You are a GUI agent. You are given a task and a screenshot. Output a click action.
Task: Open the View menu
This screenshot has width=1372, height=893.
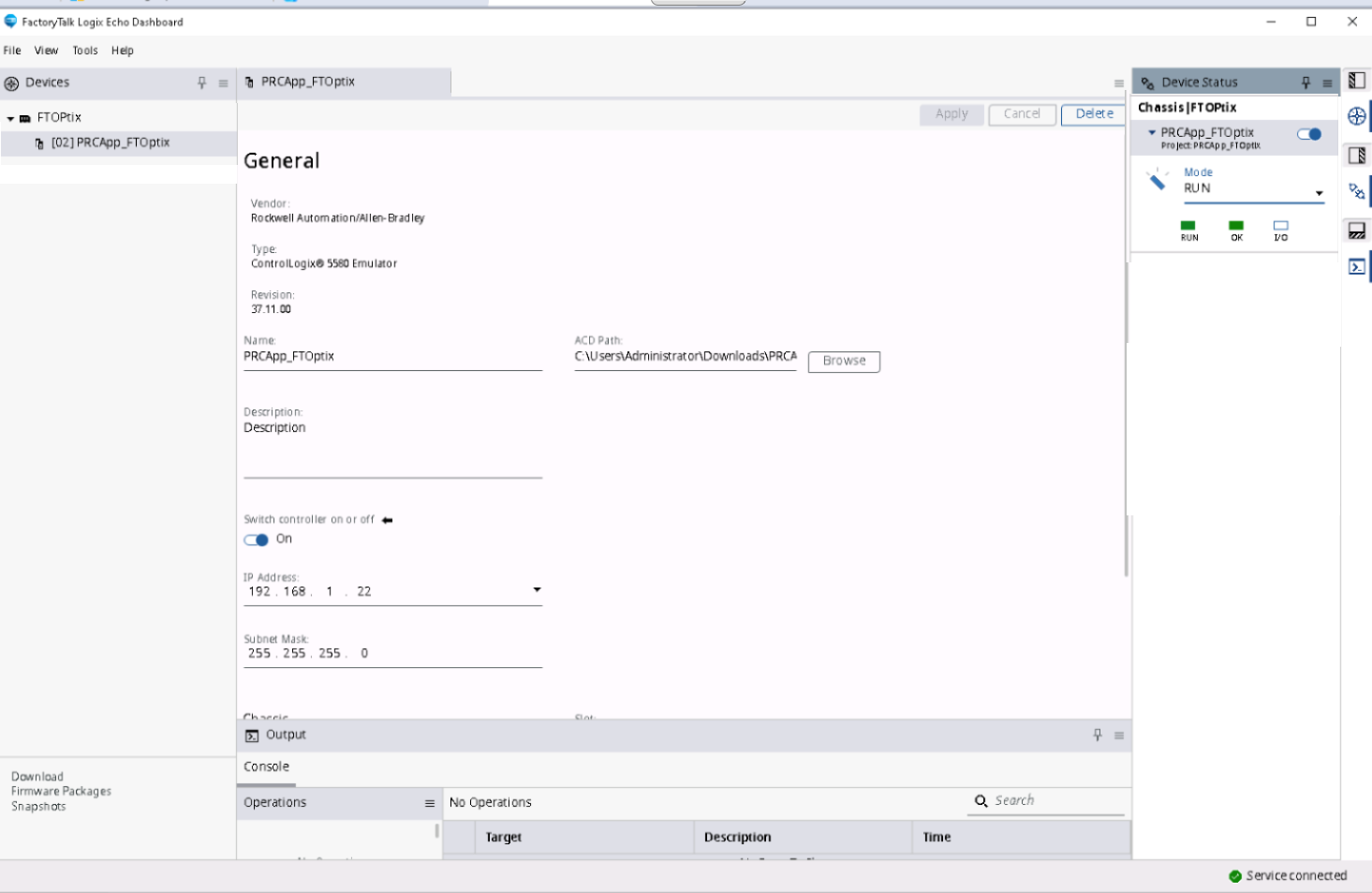(46, 51)
